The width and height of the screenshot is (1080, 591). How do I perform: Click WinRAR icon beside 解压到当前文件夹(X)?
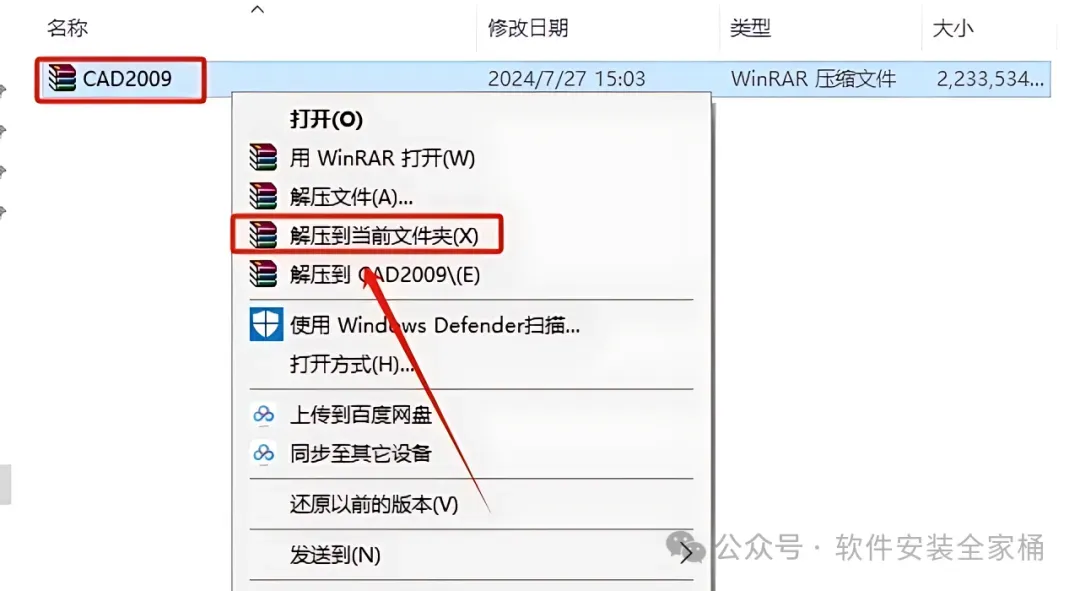click(x=263, y=236)
